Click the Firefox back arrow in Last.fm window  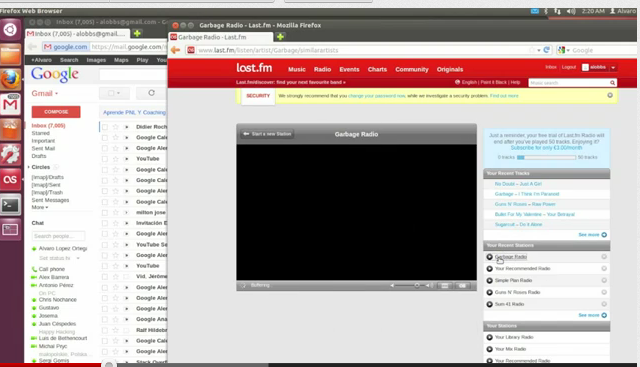(x=176, y=50)
